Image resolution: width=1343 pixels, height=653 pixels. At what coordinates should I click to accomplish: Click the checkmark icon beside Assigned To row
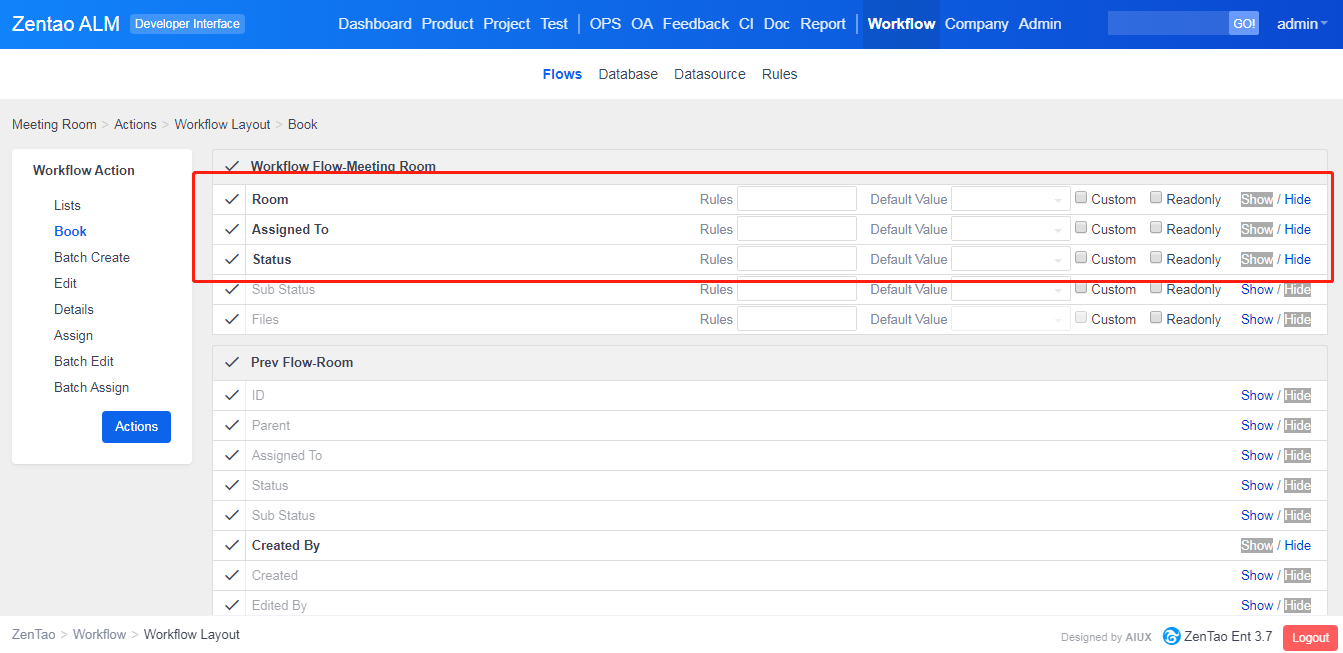[x=232, y=229]
